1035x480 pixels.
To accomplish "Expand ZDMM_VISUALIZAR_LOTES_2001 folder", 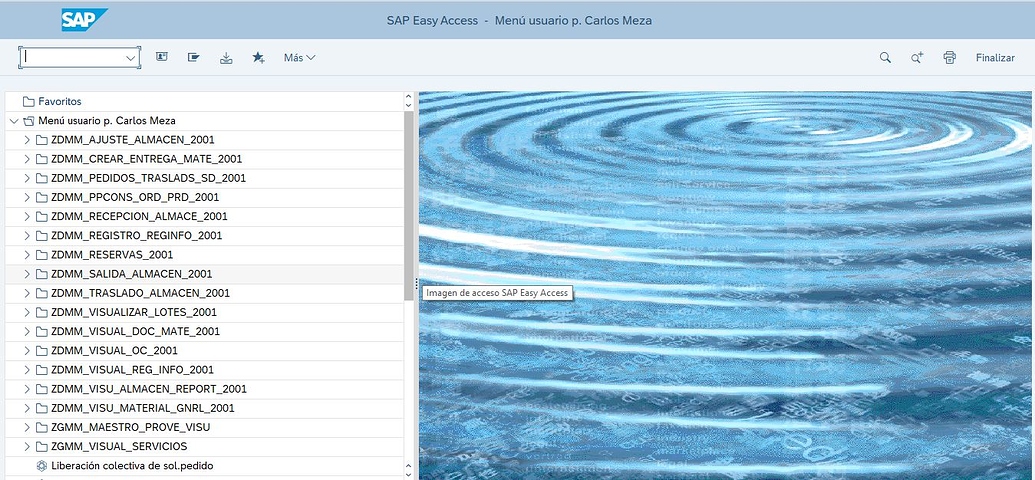I will (27, 312).
